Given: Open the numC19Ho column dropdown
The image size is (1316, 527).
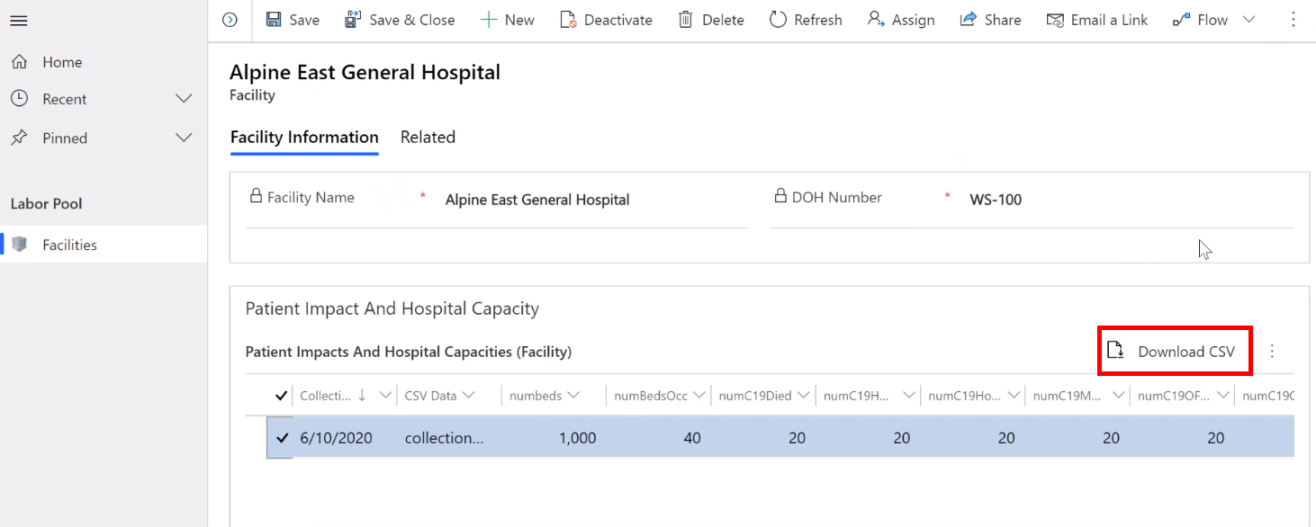Looking at the screenshot, I should 1013,396.
